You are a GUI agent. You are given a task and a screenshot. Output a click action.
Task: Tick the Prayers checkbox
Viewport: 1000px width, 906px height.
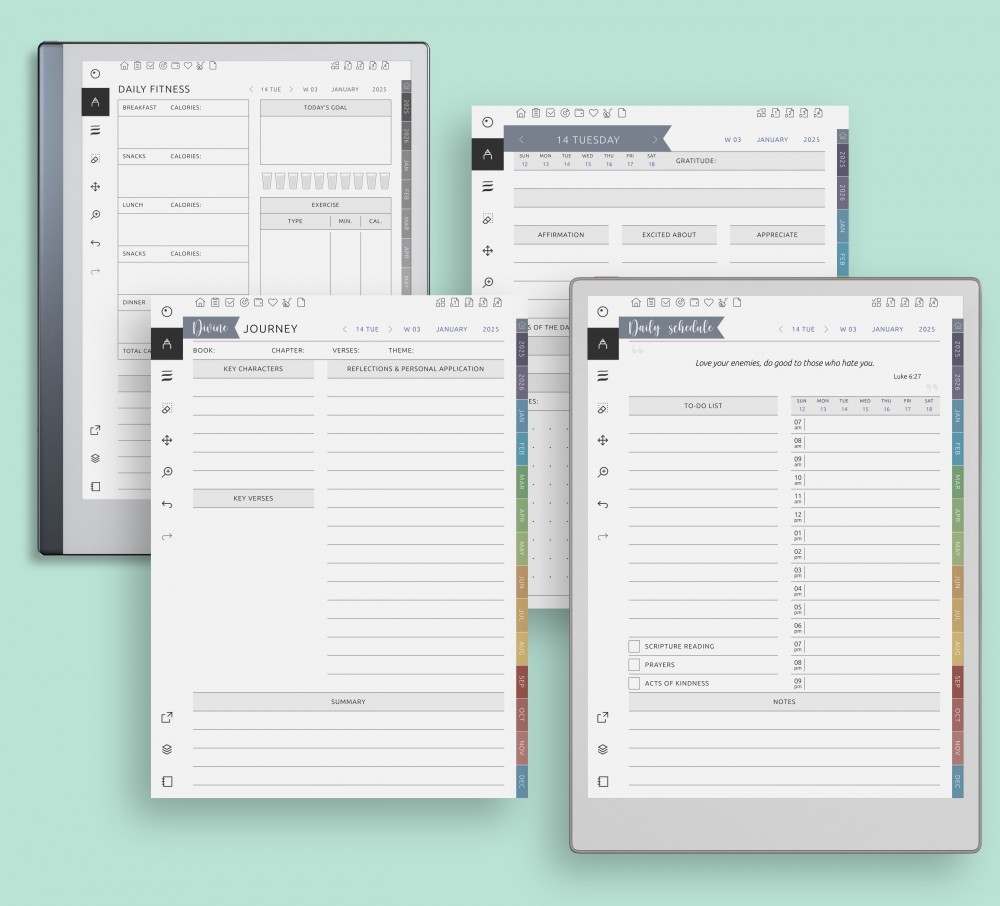(x=634, y=665)
